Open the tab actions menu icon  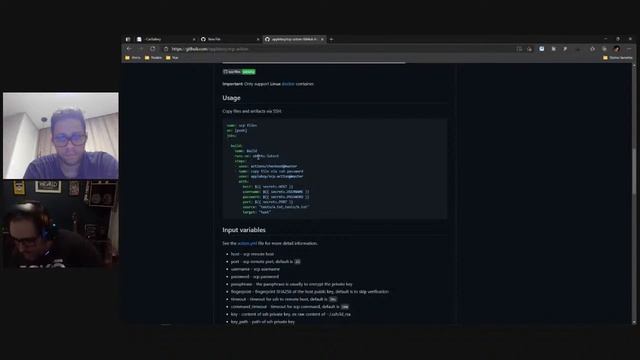(x=128, y=39)
